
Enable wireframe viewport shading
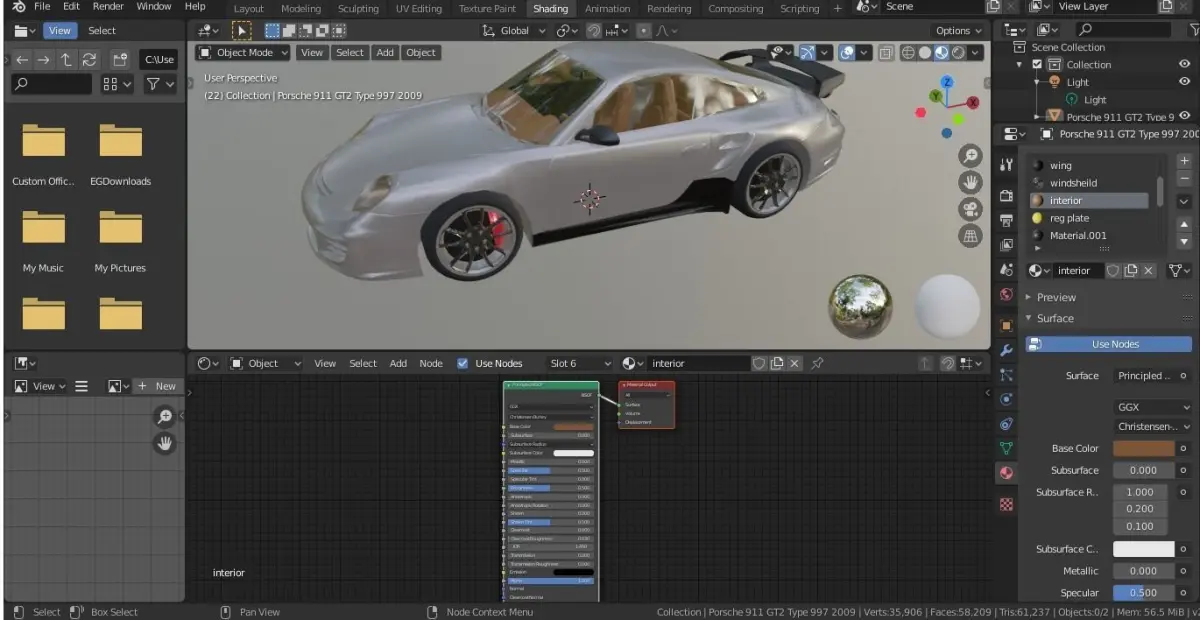(908, 53)
